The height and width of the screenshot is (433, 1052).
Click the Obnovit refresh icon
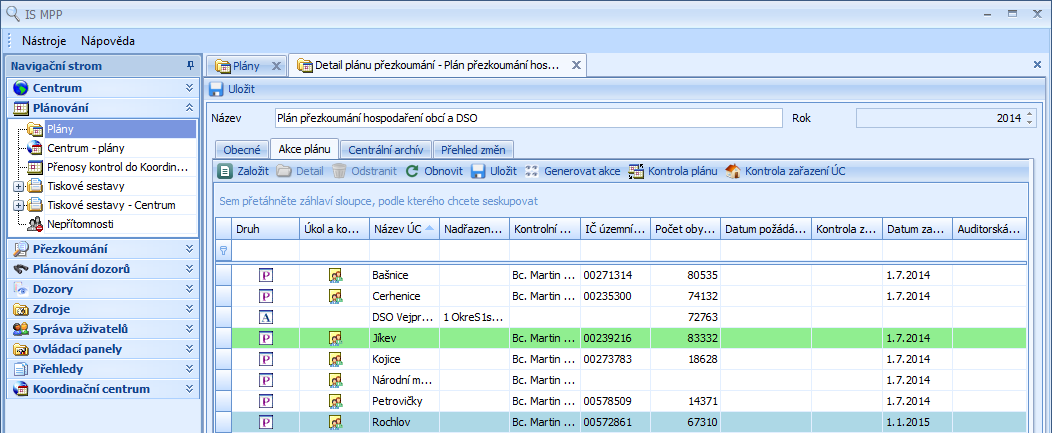click(413, 171)
